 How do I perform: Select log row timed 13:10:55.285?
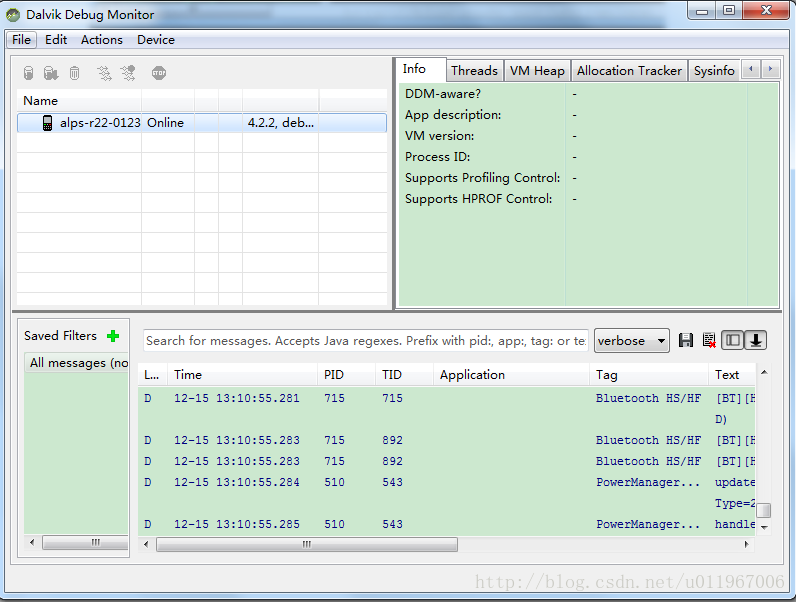(447, 524)
